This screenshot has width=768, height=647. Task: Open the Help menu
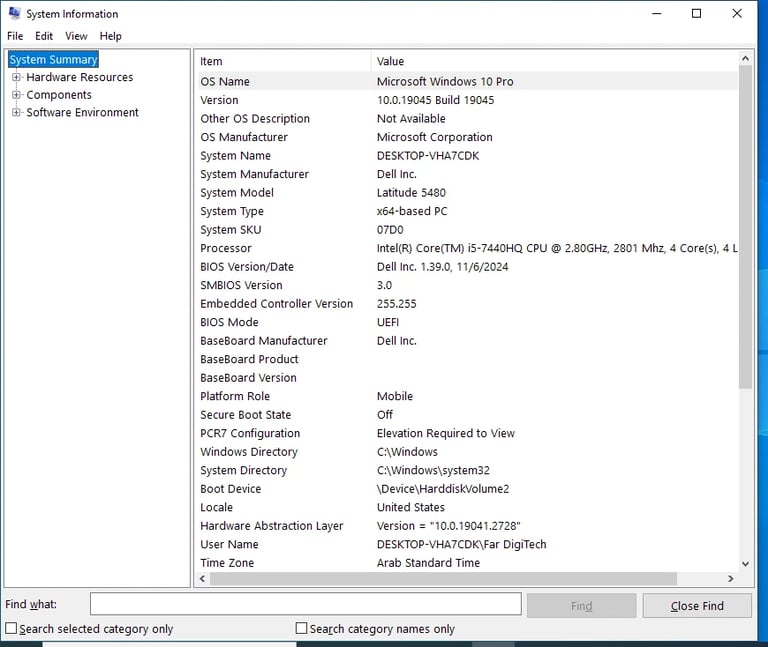(111, 36)
